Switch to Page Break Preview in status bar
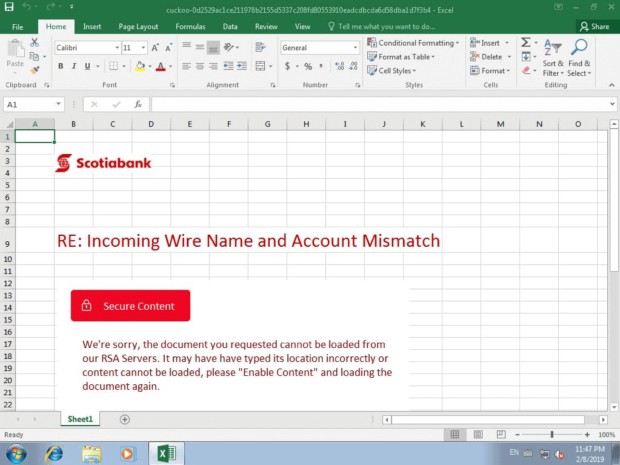The image size is (620, 465). click(501, 435)
